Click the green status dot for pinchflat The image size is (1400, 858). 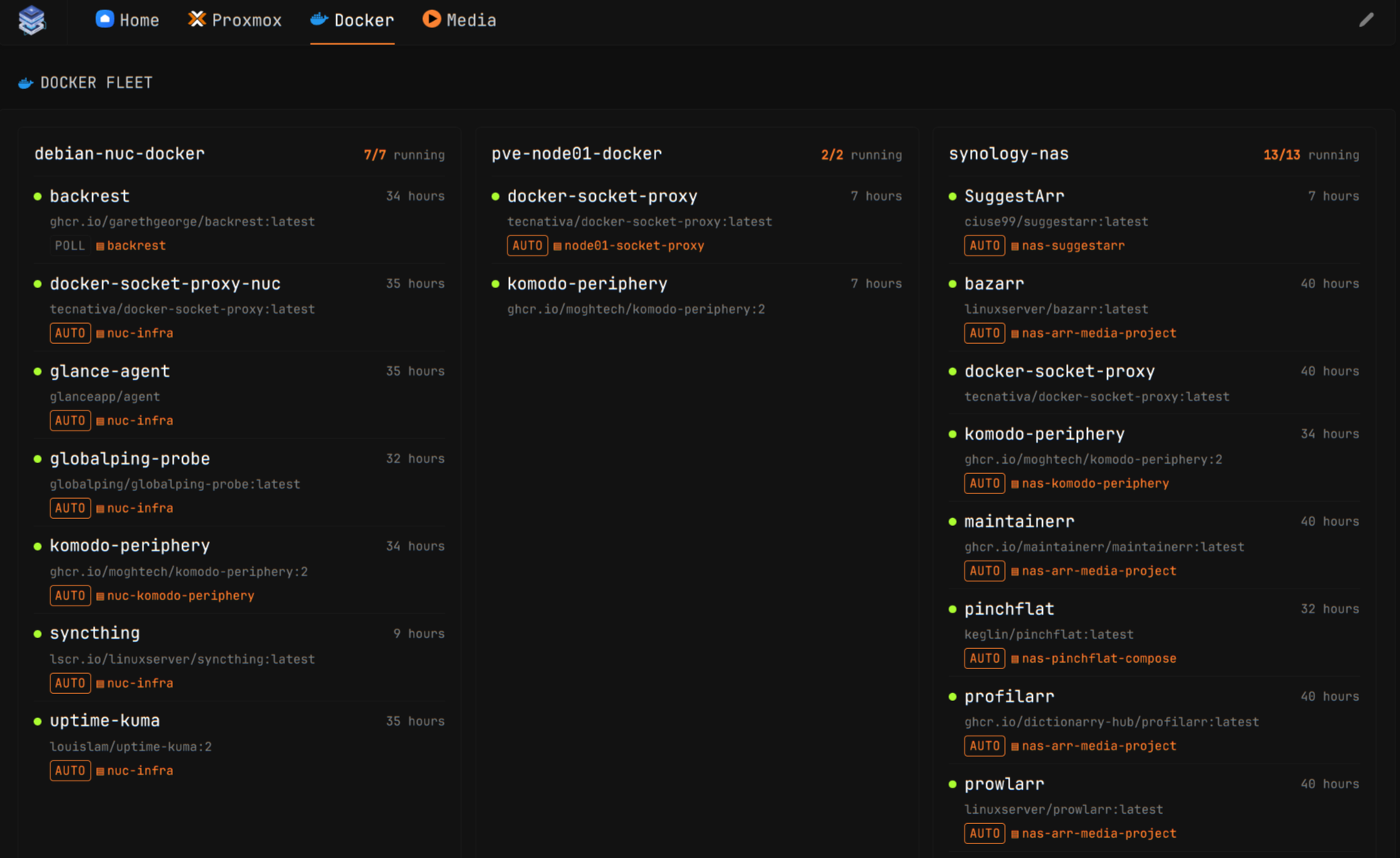[952, 609]
